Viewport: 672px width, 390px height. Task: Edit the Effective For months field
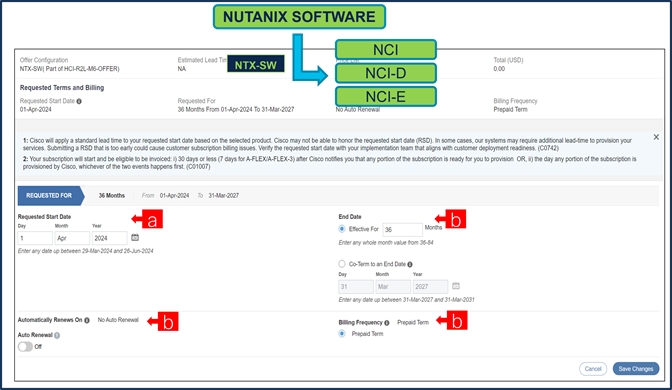click(x=402, y=230)
